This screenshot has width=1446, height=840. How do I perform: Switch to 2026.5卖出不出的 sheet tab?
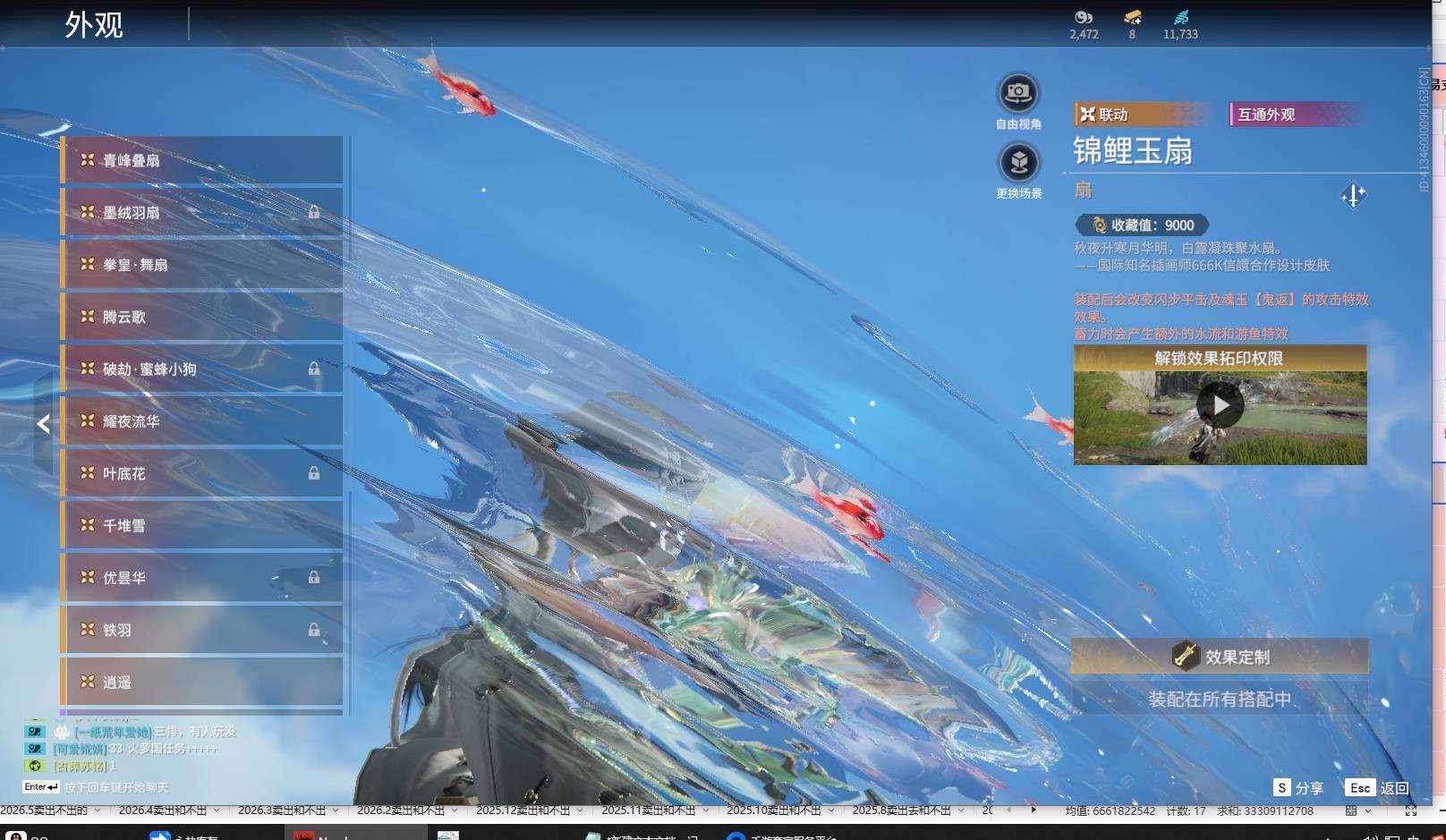tap(44, 810)
